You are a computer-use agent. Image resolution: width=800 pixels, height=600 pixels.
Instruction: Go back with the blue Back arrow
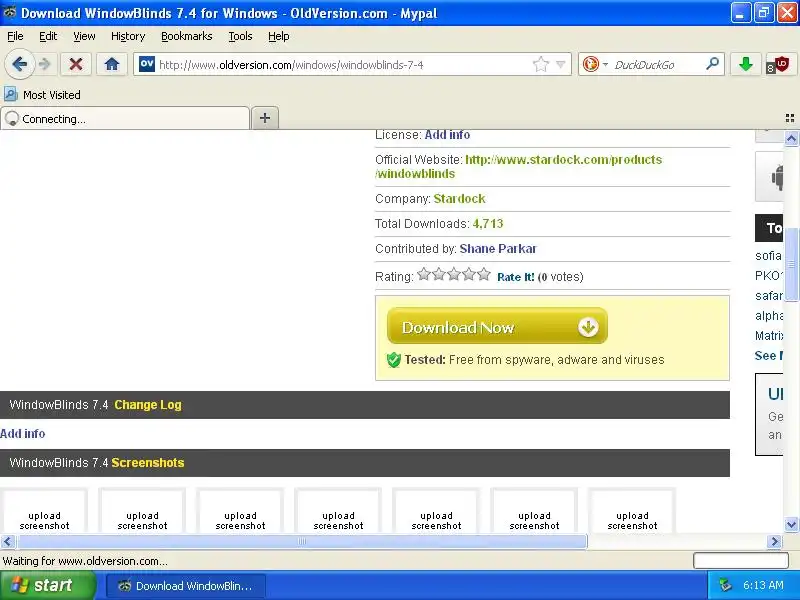pos(19,65)
